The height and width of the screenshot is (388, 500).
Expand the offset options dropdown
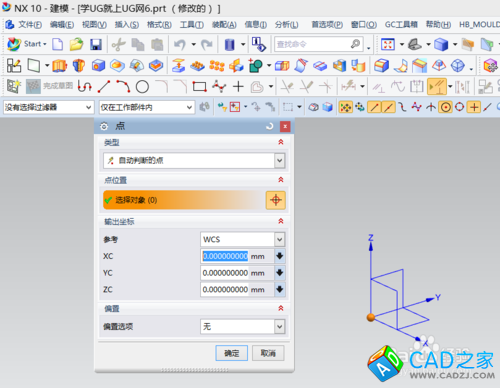point(280,326)
